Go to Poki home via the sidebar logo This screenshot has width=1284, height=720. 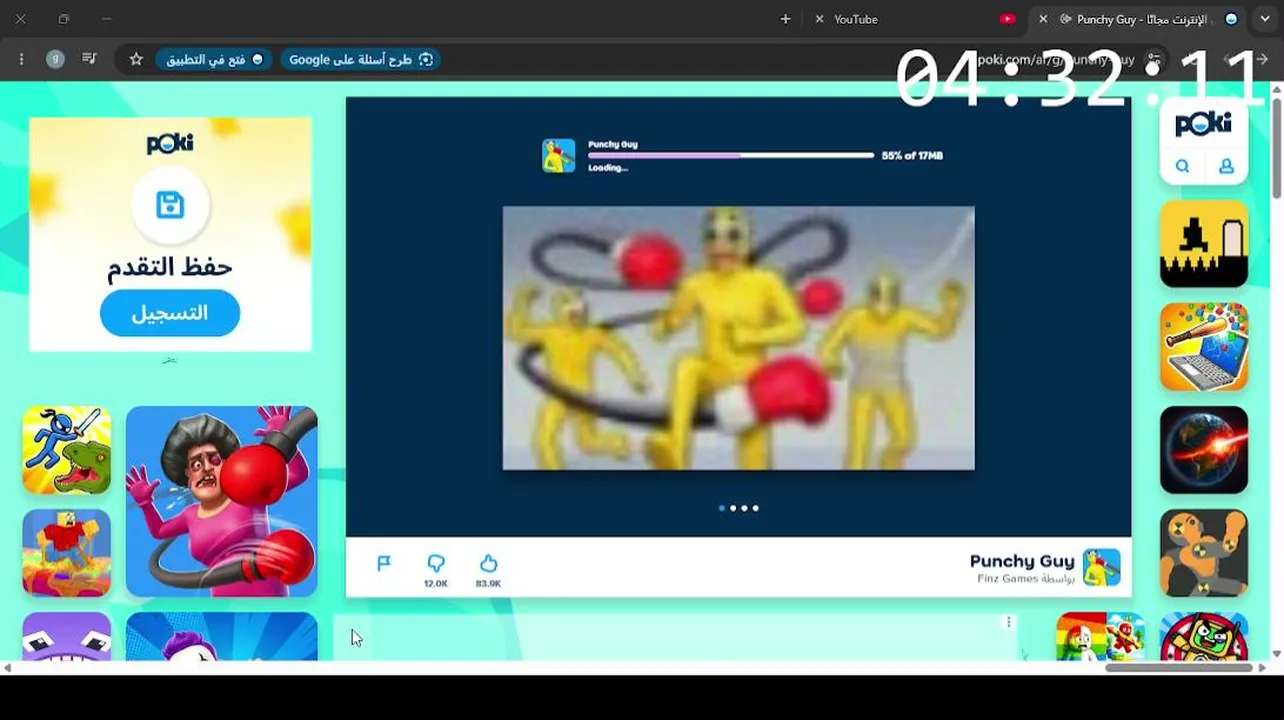coord(1204,124)
